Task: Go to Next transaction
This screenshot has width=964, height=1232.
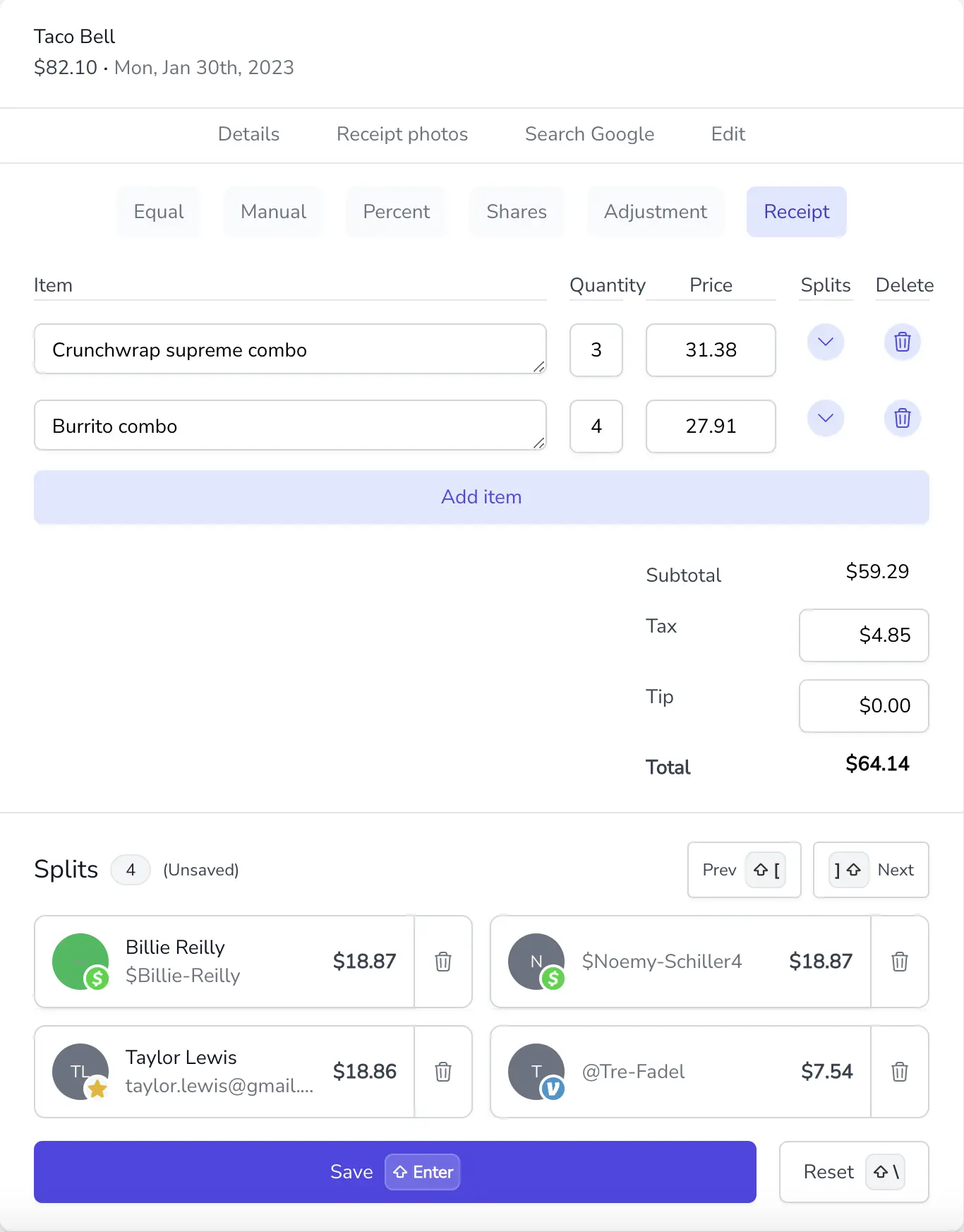Action: [871, 870]
